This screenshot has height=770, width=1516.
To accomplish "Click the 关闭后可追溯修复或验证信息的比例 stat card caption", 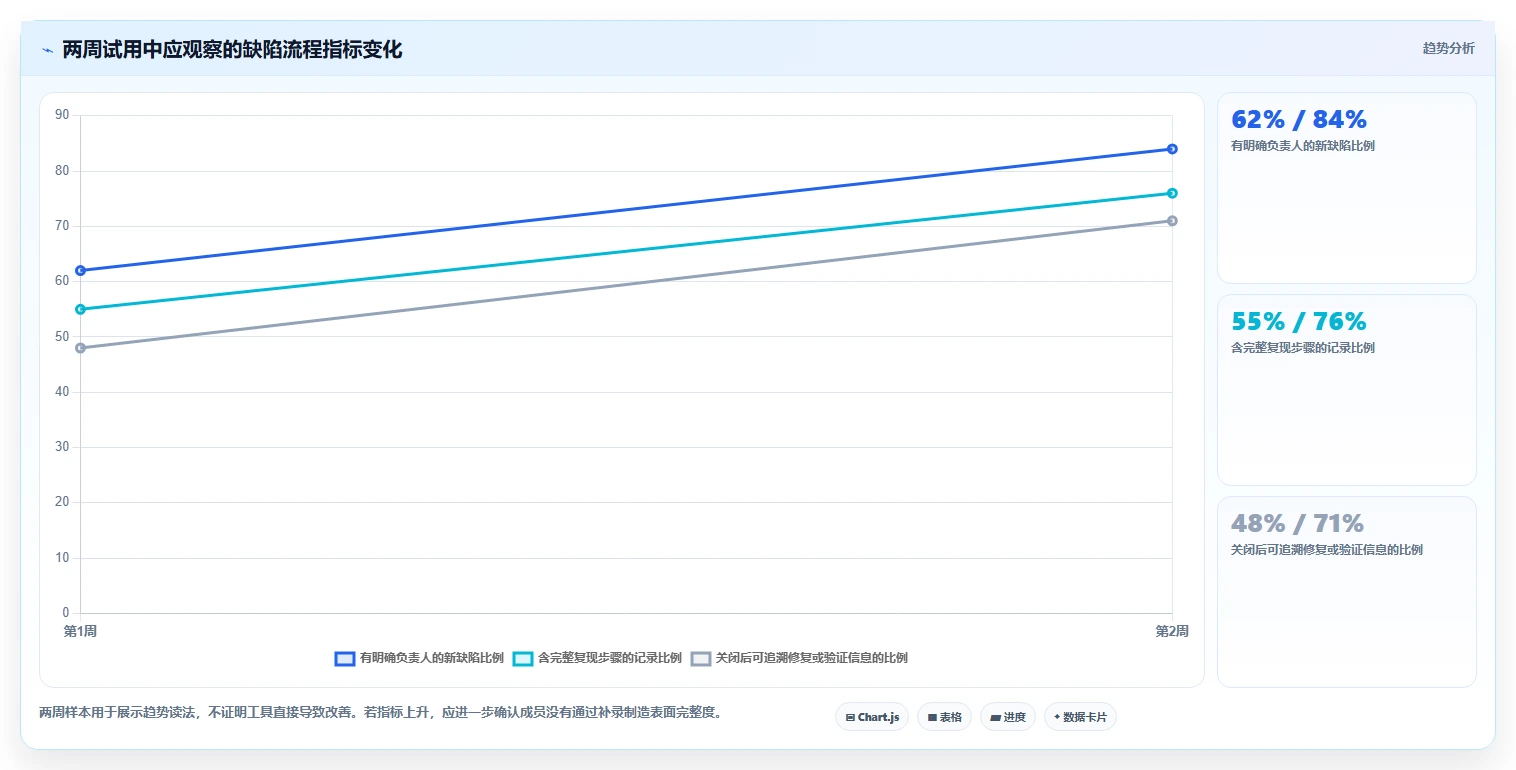I will click(x=1327, y=550).
